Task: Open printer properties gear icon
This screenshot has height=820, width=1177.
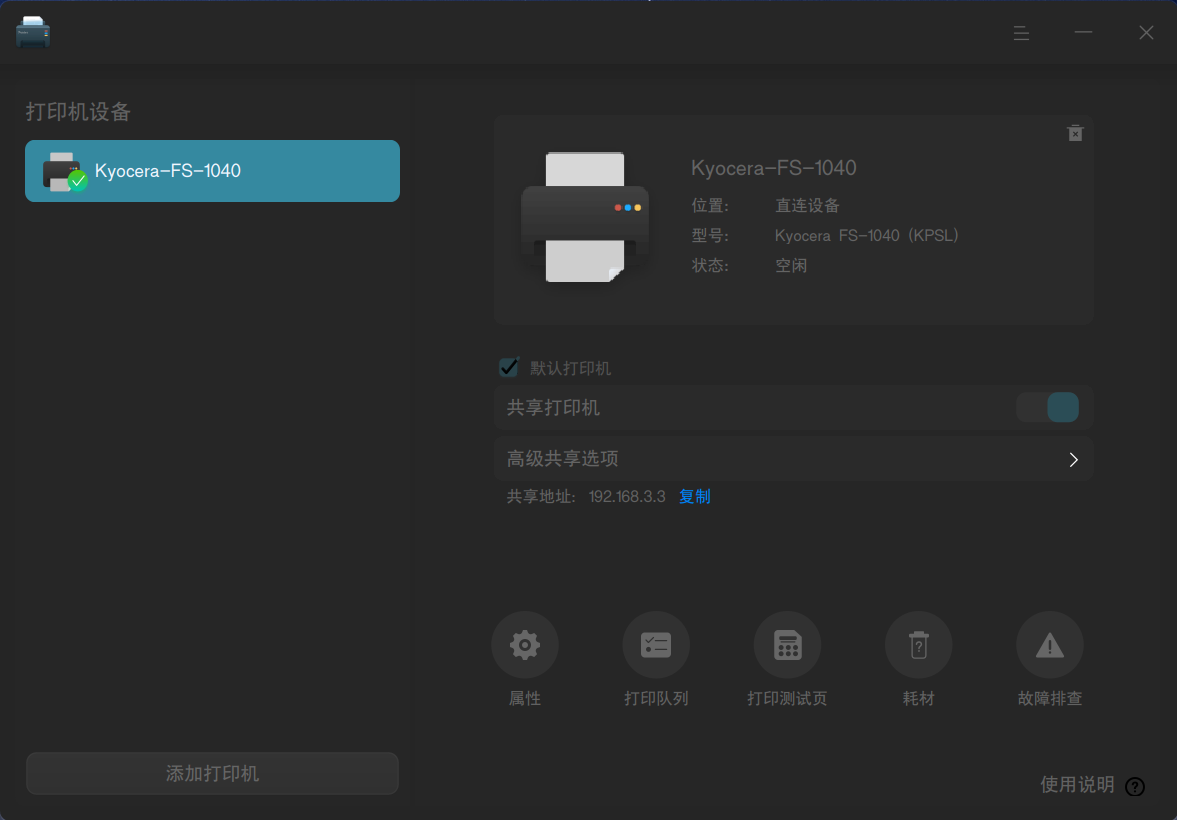Action: coord(525,645)
